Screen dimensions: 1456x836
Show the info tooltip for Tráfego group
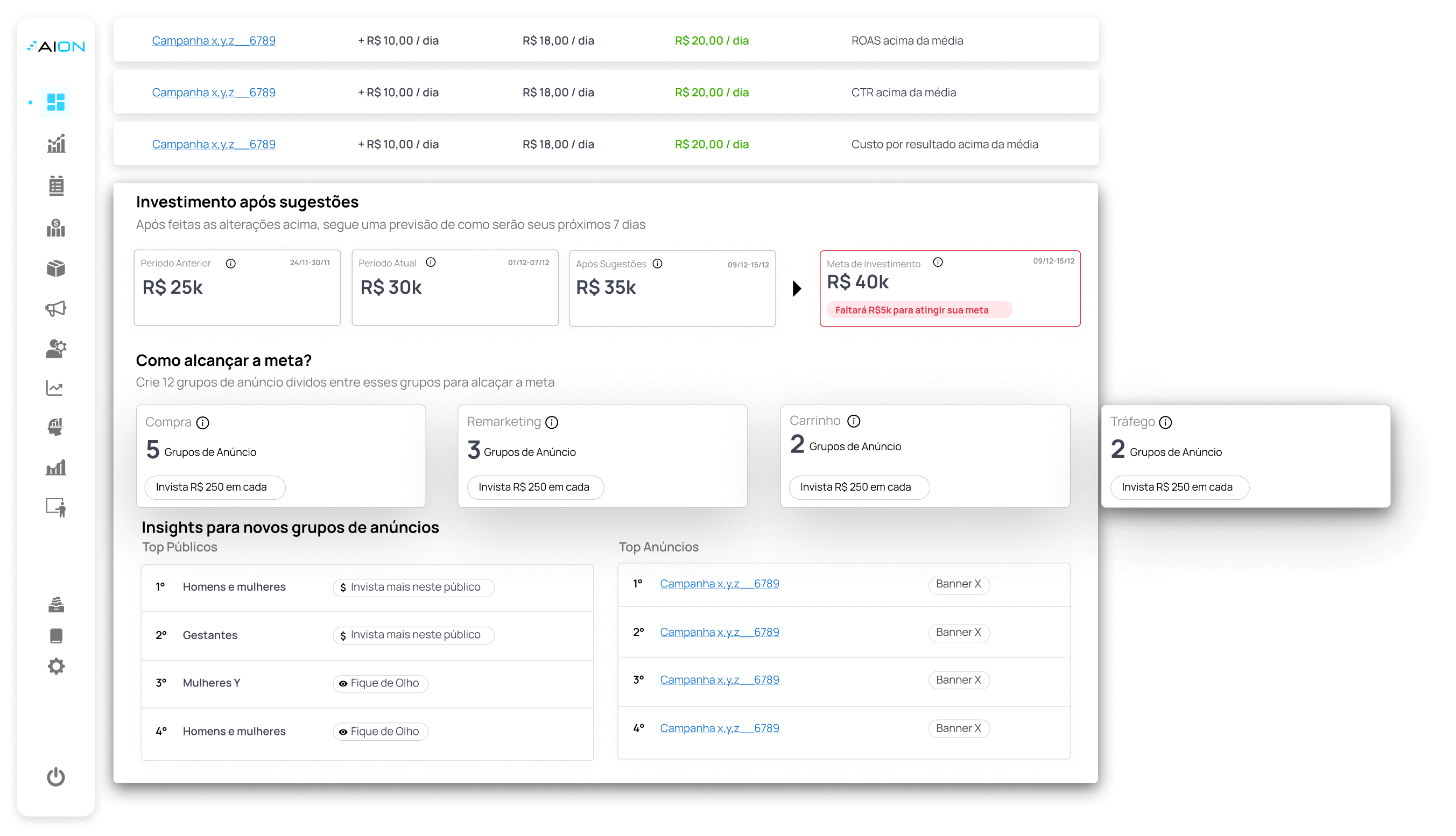click(x=1166, y=423)
